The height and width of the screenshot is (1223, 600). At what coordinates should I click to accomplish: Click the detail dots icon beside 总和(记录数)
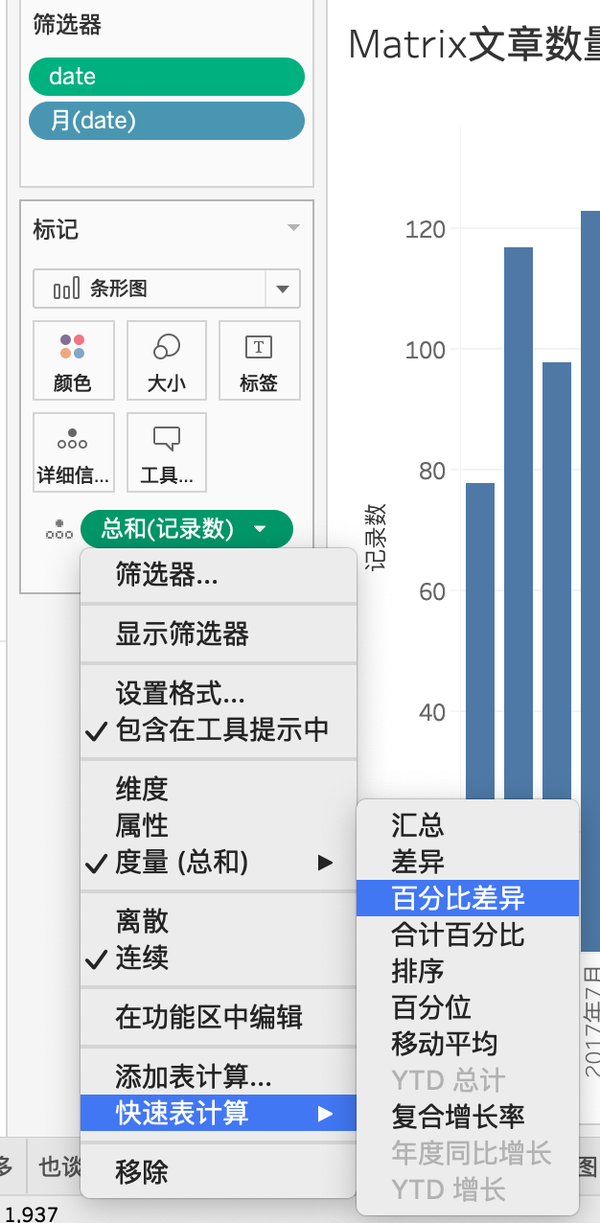59,530
